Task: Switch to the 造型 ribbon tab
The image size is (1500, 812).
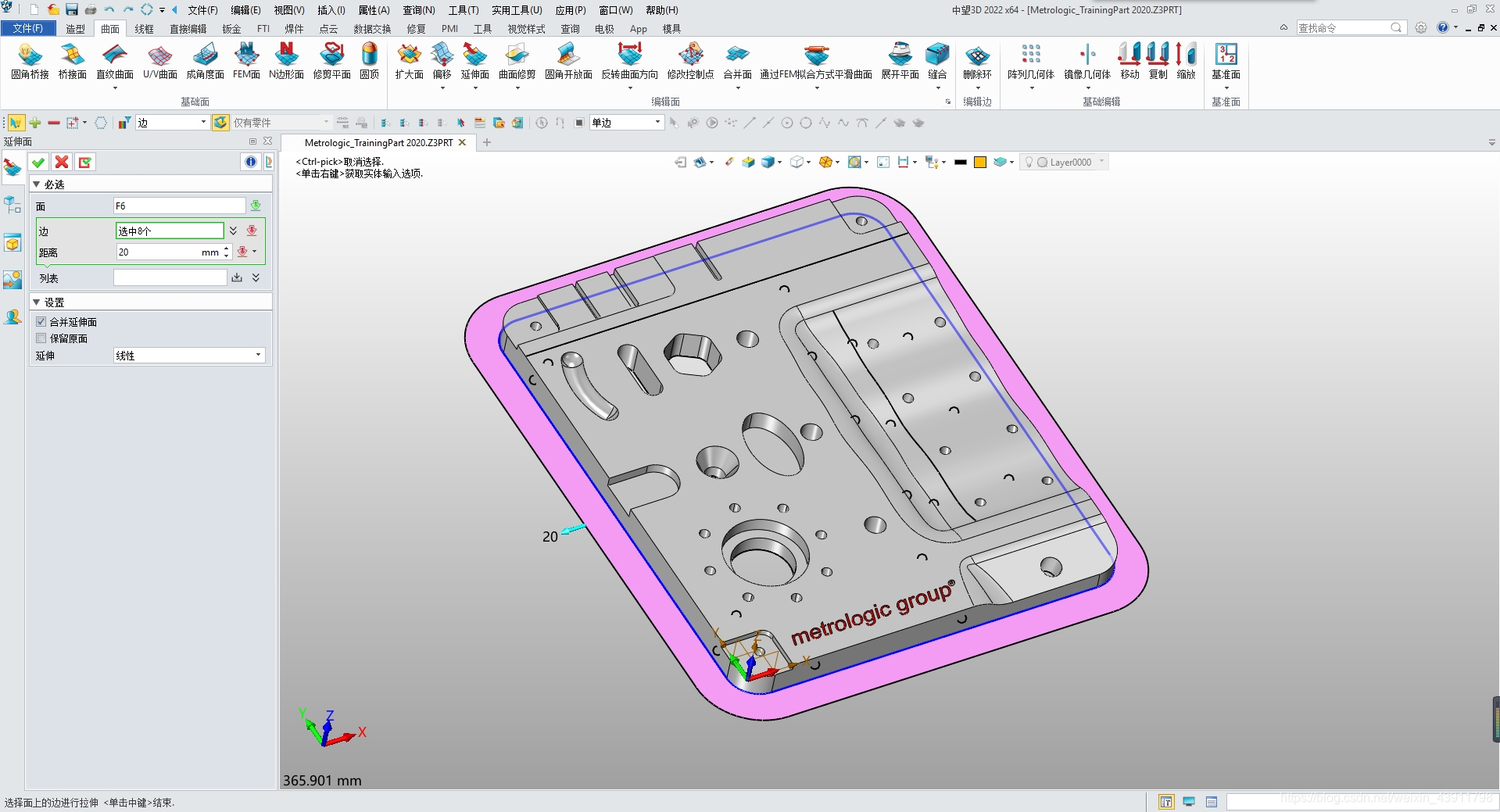Action: (75, 29)
